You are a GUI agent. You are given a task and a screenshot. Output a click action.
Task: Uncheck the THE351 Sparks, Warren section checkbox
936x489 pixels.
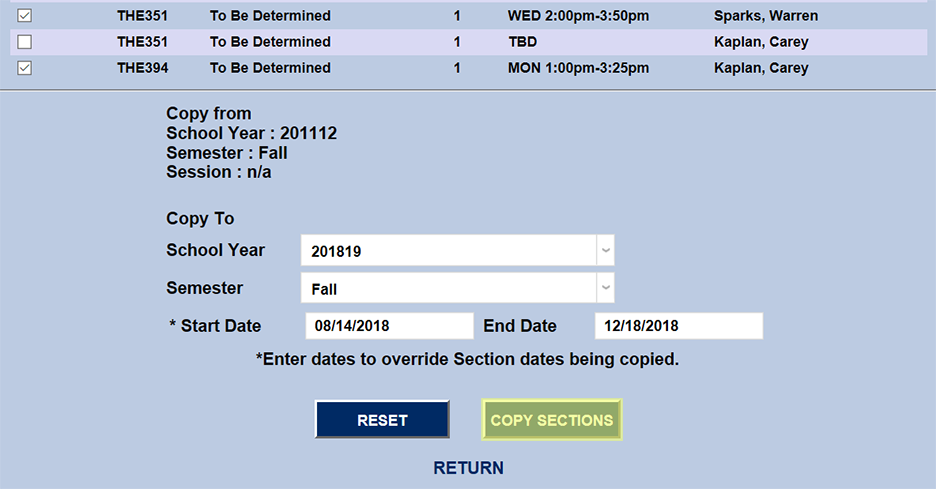tap(25, 16)
